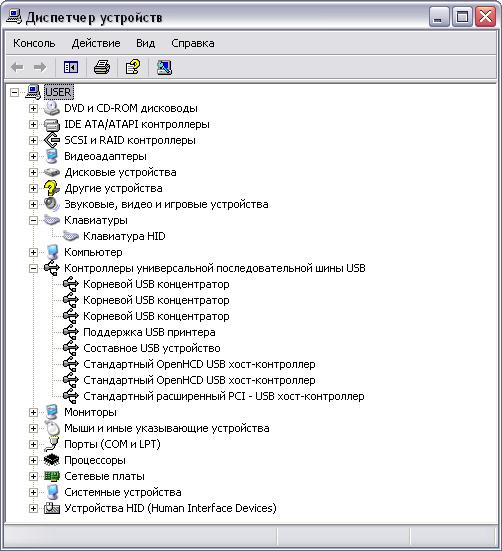Expand Звуковые, видео и игровые устройства
Image resolution: width=502 pixels, height=551 pixels.
[x=33, y=204]
